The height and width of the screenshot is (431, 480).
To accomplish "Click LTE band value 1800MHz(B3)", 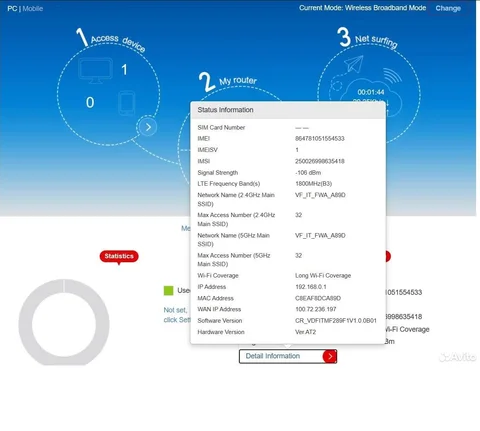I will click(313, 184).
